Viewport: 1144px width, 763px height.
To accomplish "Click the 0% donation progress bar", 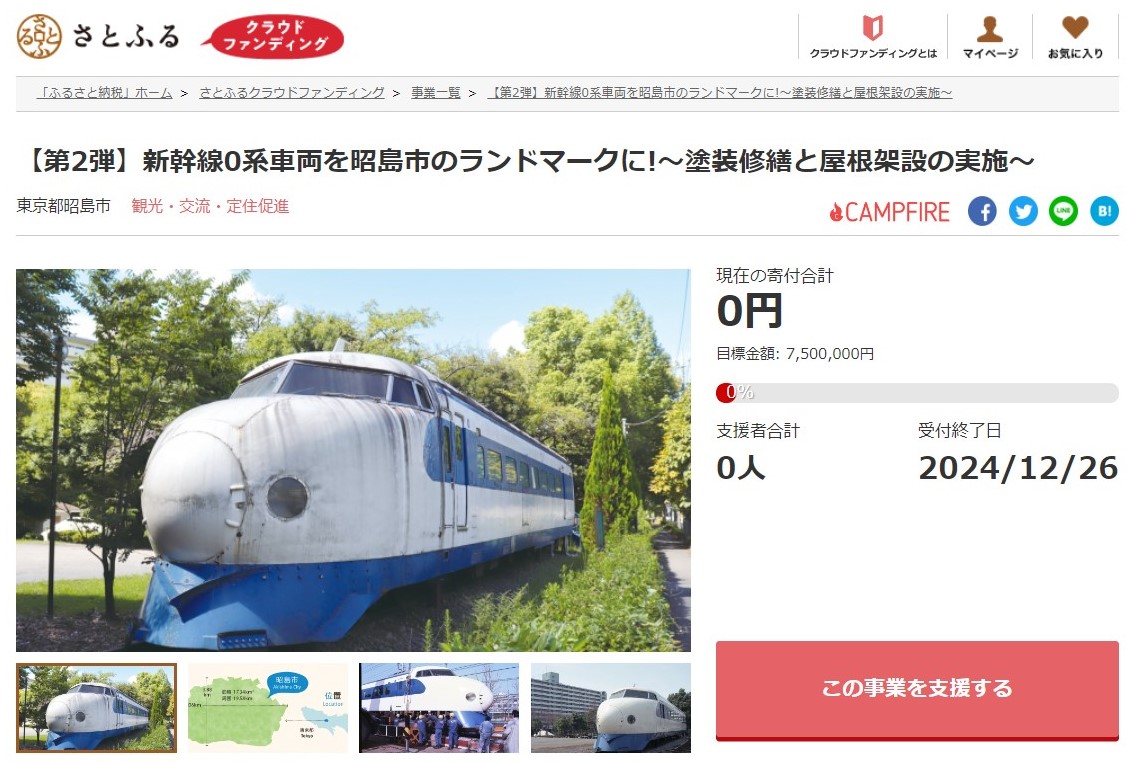I will (917, 392).
